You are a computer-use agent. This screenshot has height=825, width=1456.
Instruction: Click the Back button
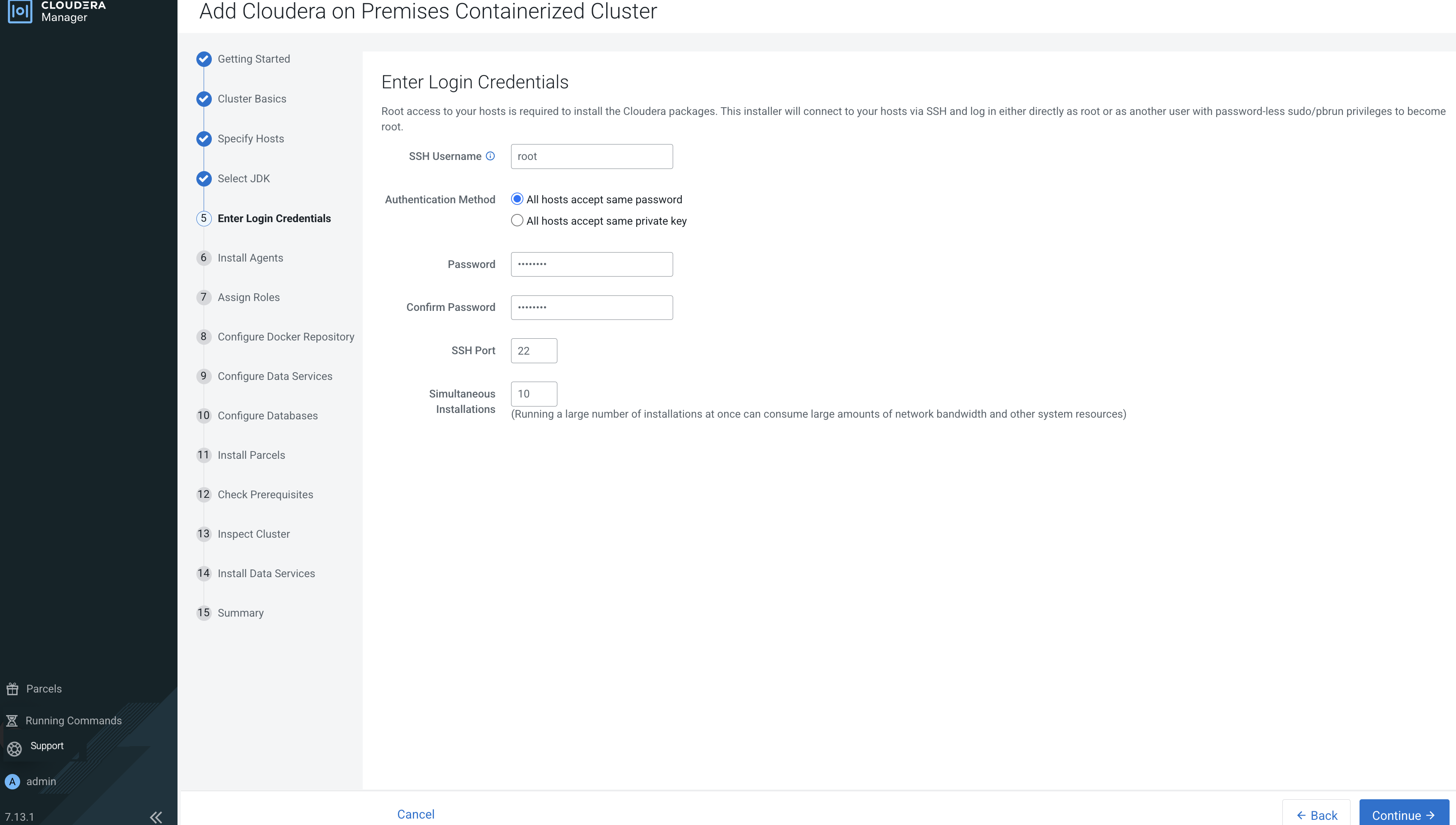pos(1316,815)
